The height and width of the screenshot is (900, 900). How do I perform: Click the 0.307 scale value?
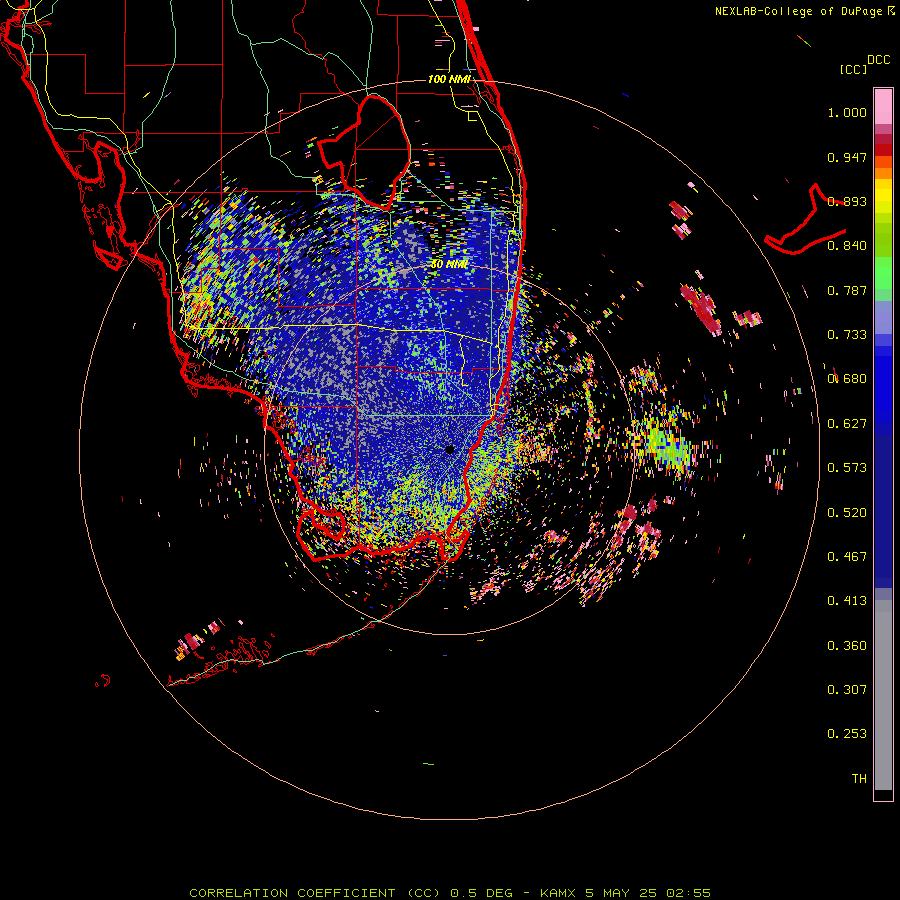click(847, 689)
